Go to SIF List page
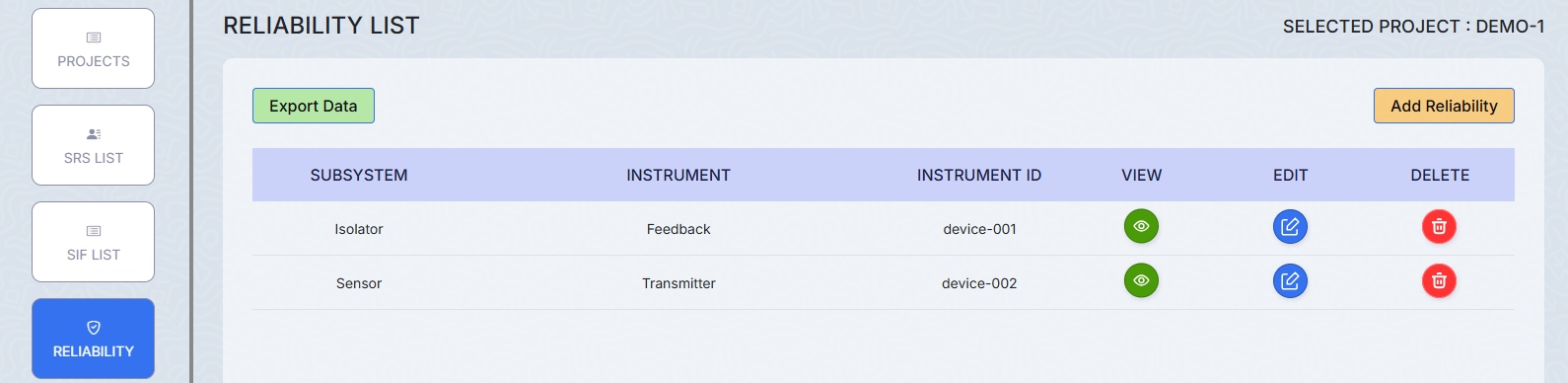 pos(94,242)
